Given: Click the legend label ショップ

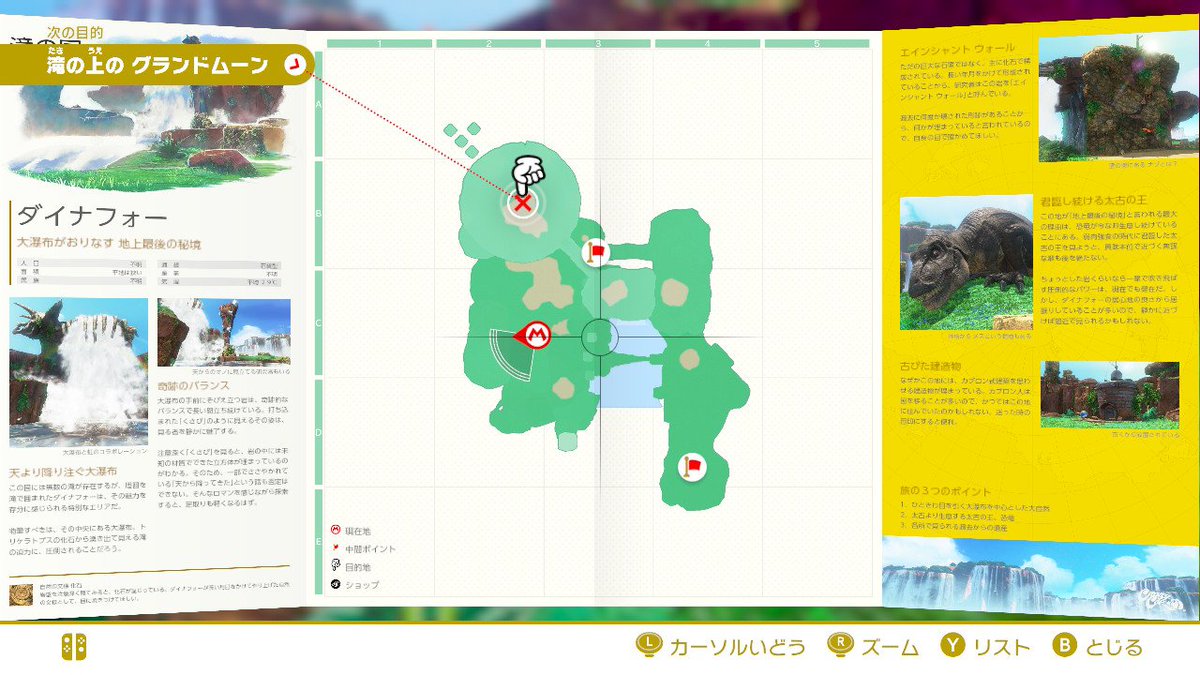Looking at the screenshot, I should pos(363,584).
